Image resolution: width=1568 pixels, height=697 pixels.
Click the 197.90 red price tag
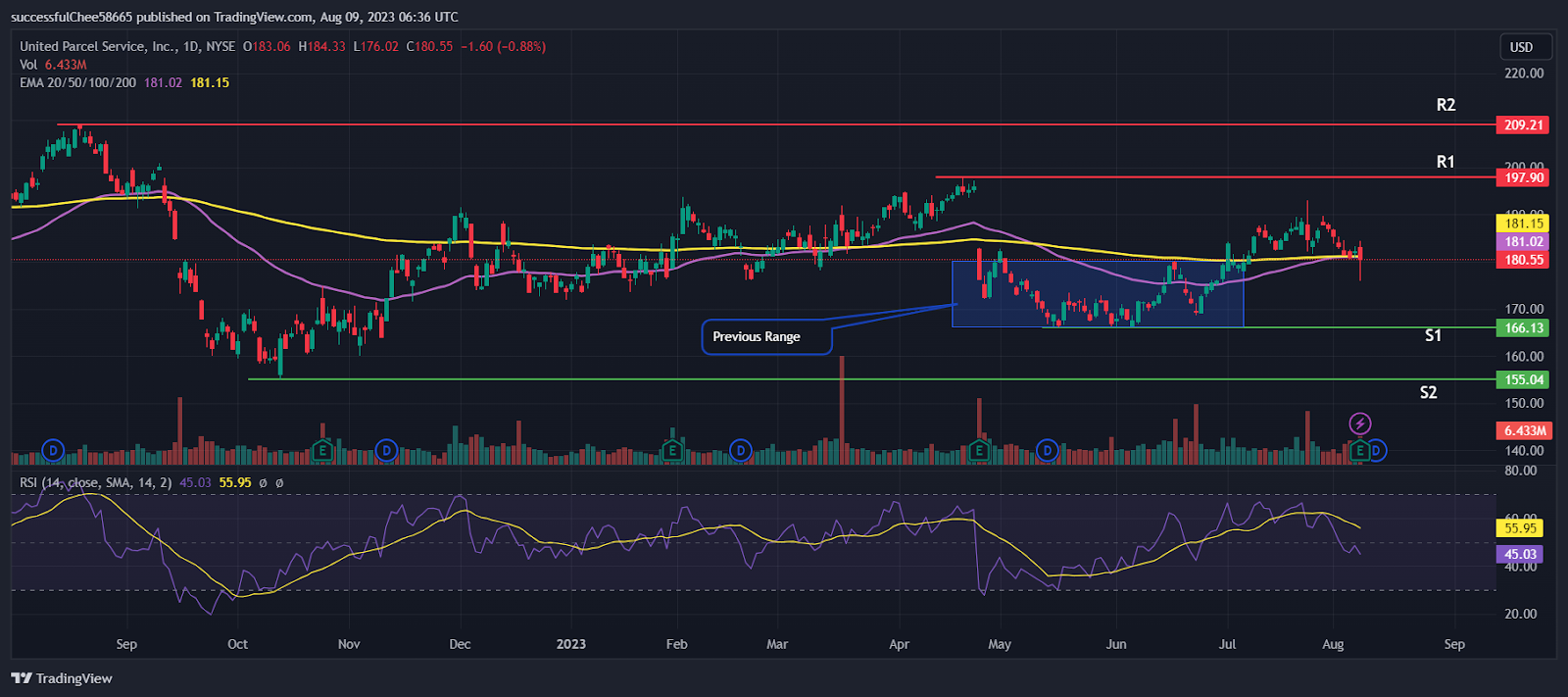pyautogui.click(x=1524, y=177)
